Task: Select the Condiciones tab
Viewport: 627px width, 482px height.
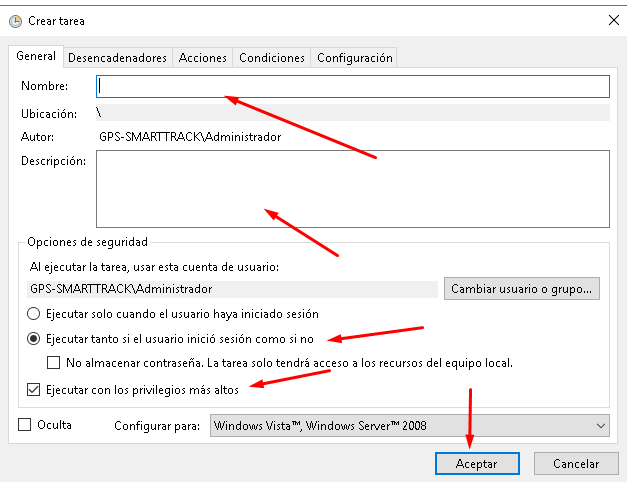Action: coord(271,58)
